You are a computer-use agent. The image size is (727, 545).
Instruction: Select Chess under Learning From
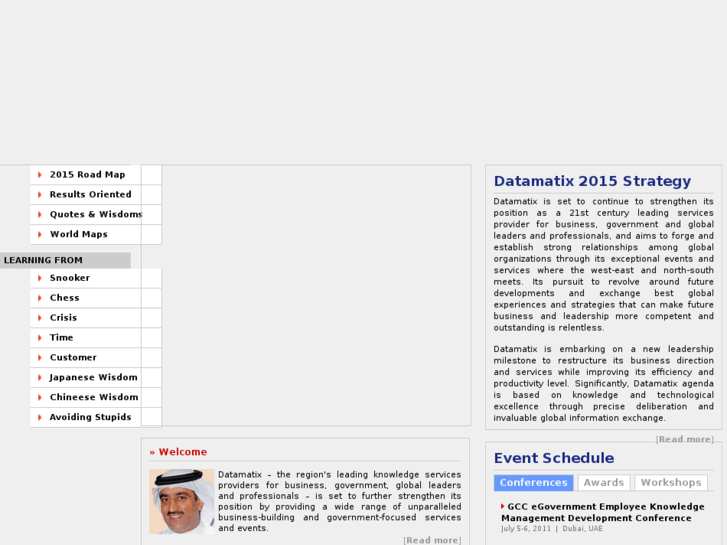[64, 298]
